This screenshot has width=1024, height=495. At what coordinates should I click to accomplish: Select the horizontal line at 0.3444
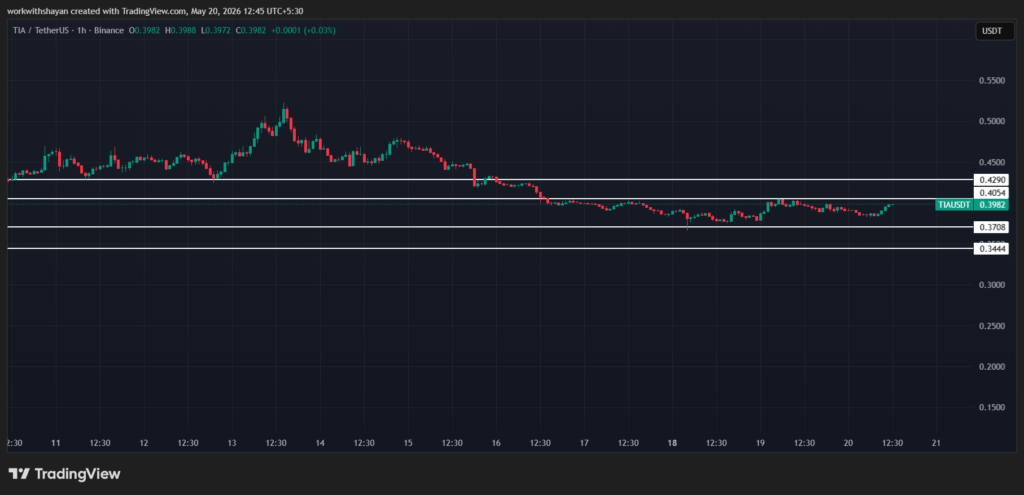click(490, 249)
